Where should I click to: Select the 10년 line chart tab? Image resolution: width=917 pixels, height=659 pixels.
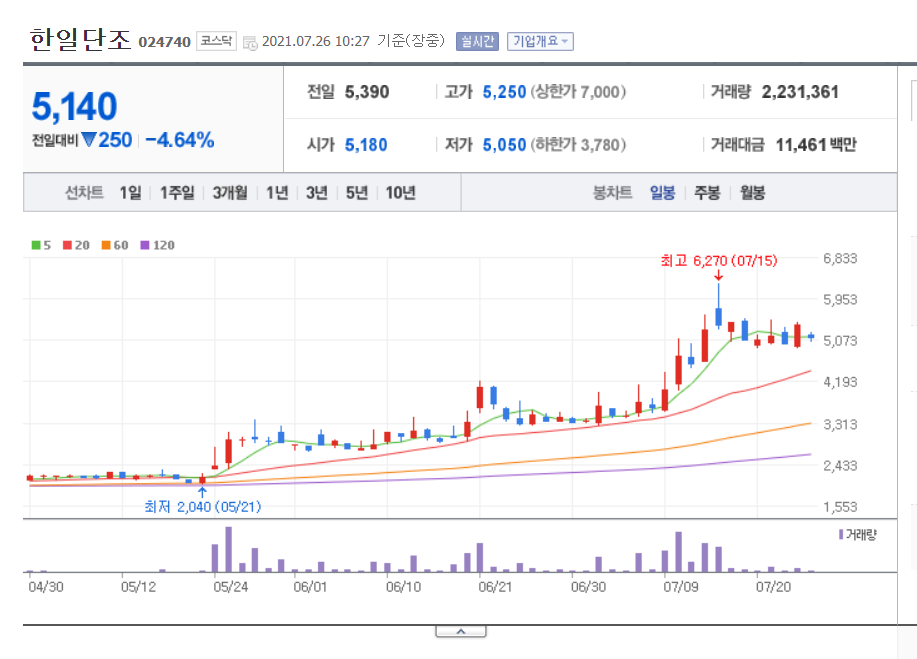[401, 192]
